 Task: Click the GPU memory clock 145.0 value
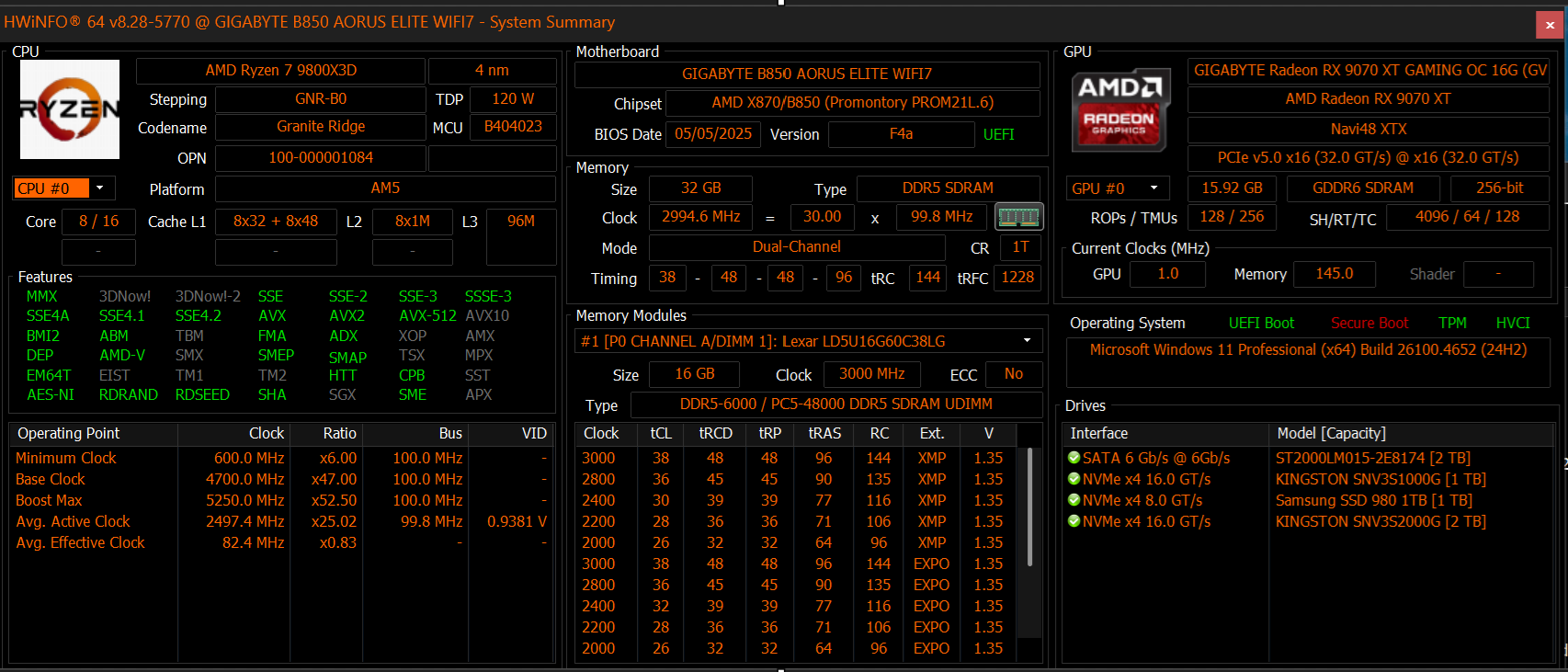[x=1335, y=274]
